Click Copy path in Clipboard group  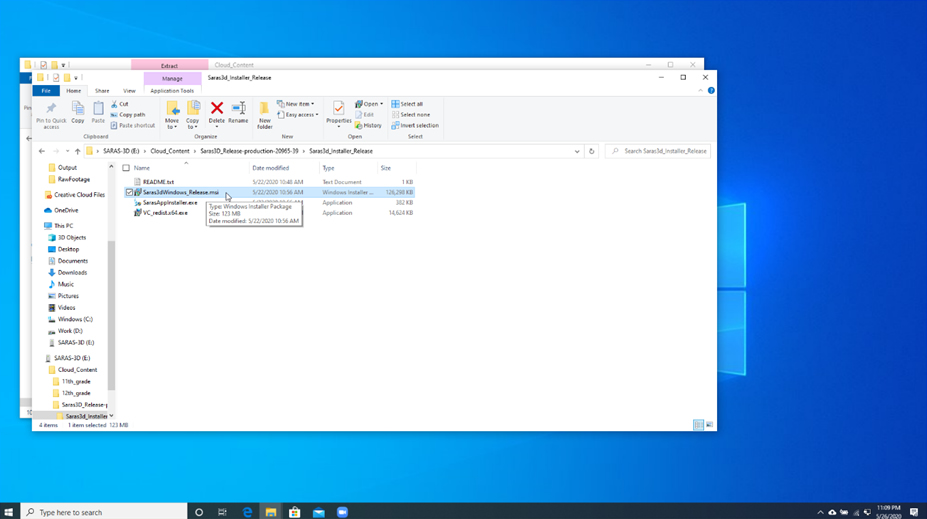coord(128,115)
